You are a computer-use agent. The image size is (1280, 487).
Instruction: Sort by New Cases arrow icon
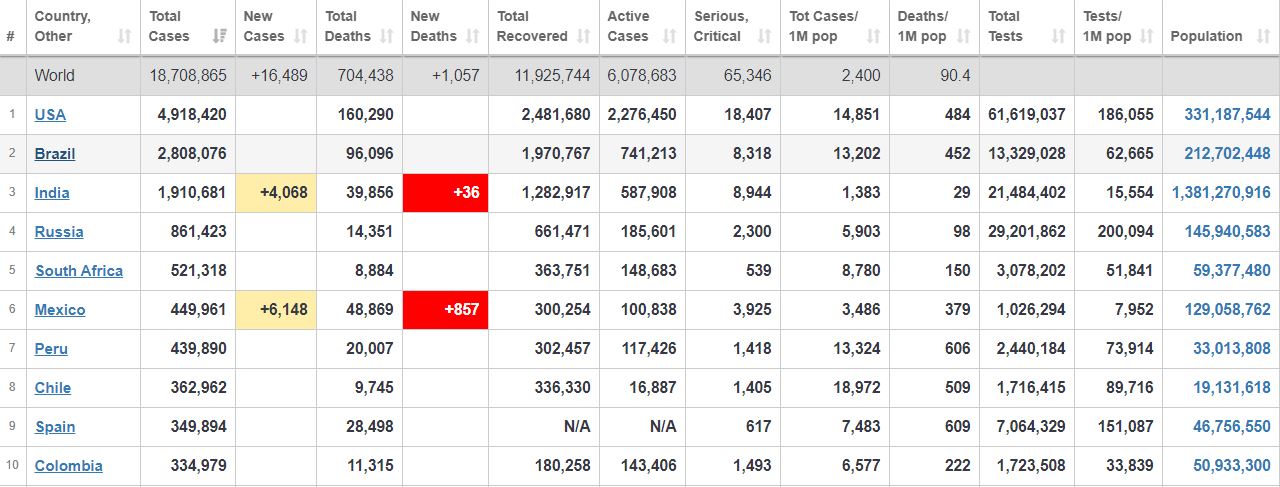tap(302, 36)
